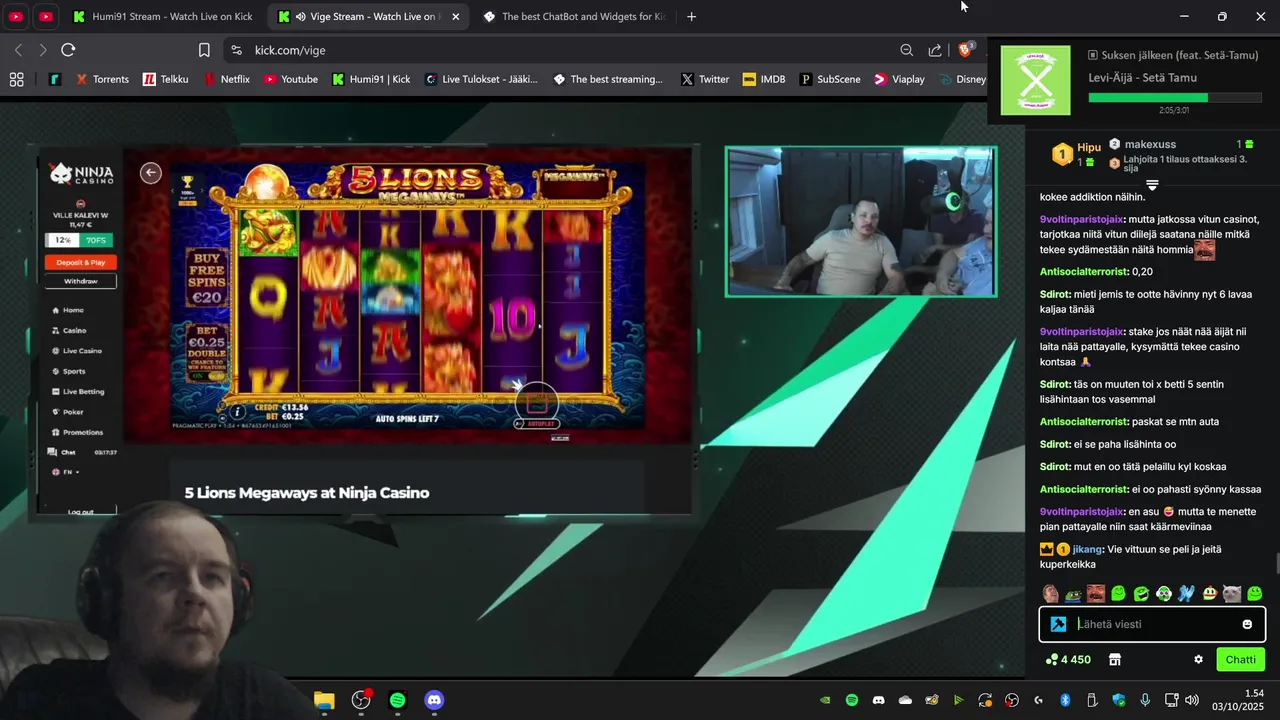Click Deposit & Play in Ninja Casino
The width and height of the screenshot is (1280, 720).
point(81,262)
